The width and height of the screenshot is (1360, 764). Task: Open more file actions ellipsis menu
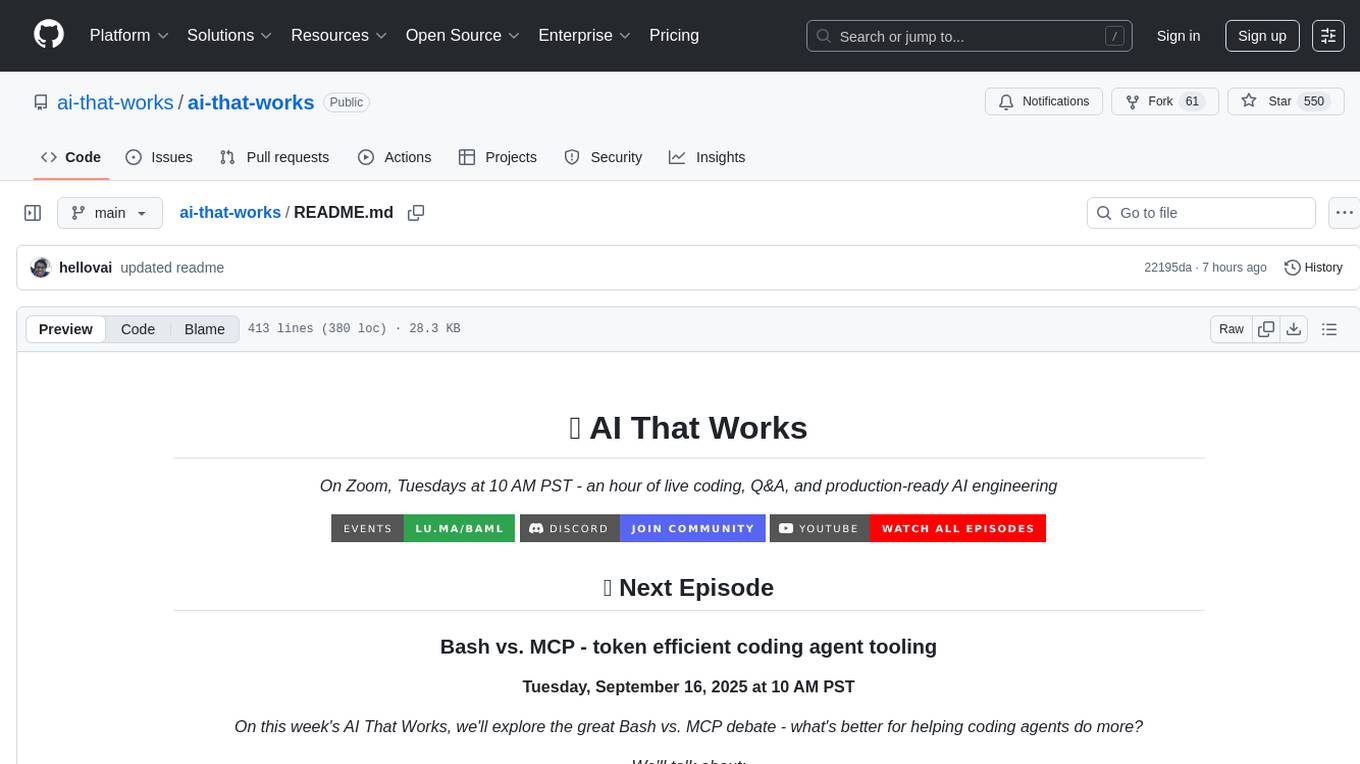click(x=1344, y=213)
